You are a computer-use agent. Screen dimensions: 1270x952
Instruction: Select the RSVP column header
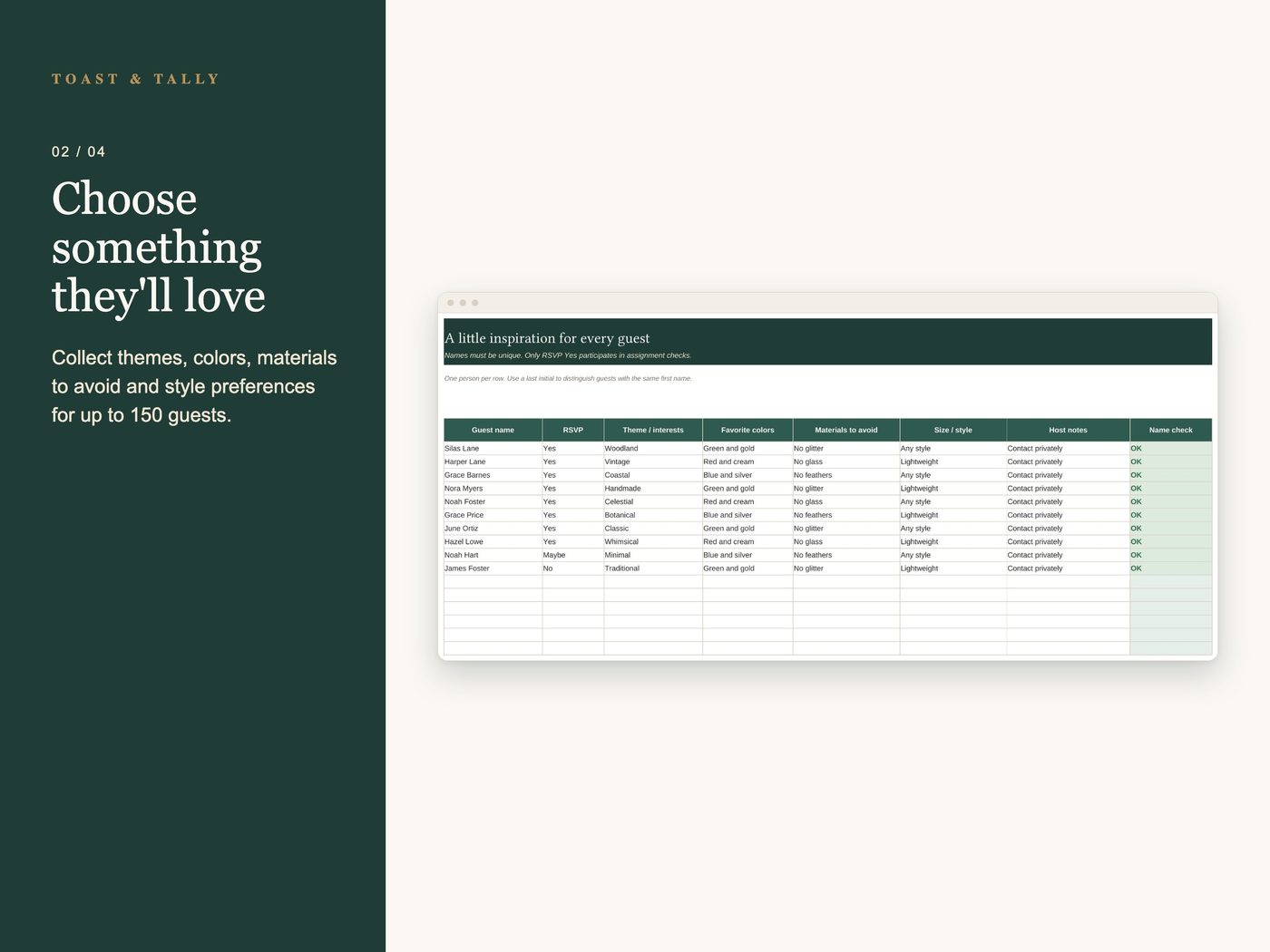[x=573, y=430]
